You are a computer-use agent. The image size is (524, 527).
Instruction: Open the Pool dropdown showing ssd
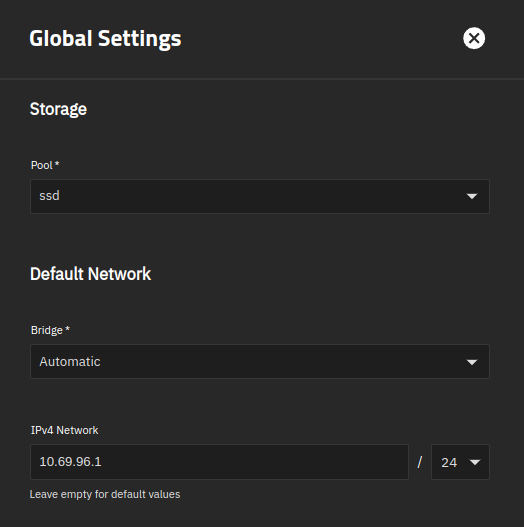(x=260, y=196)
